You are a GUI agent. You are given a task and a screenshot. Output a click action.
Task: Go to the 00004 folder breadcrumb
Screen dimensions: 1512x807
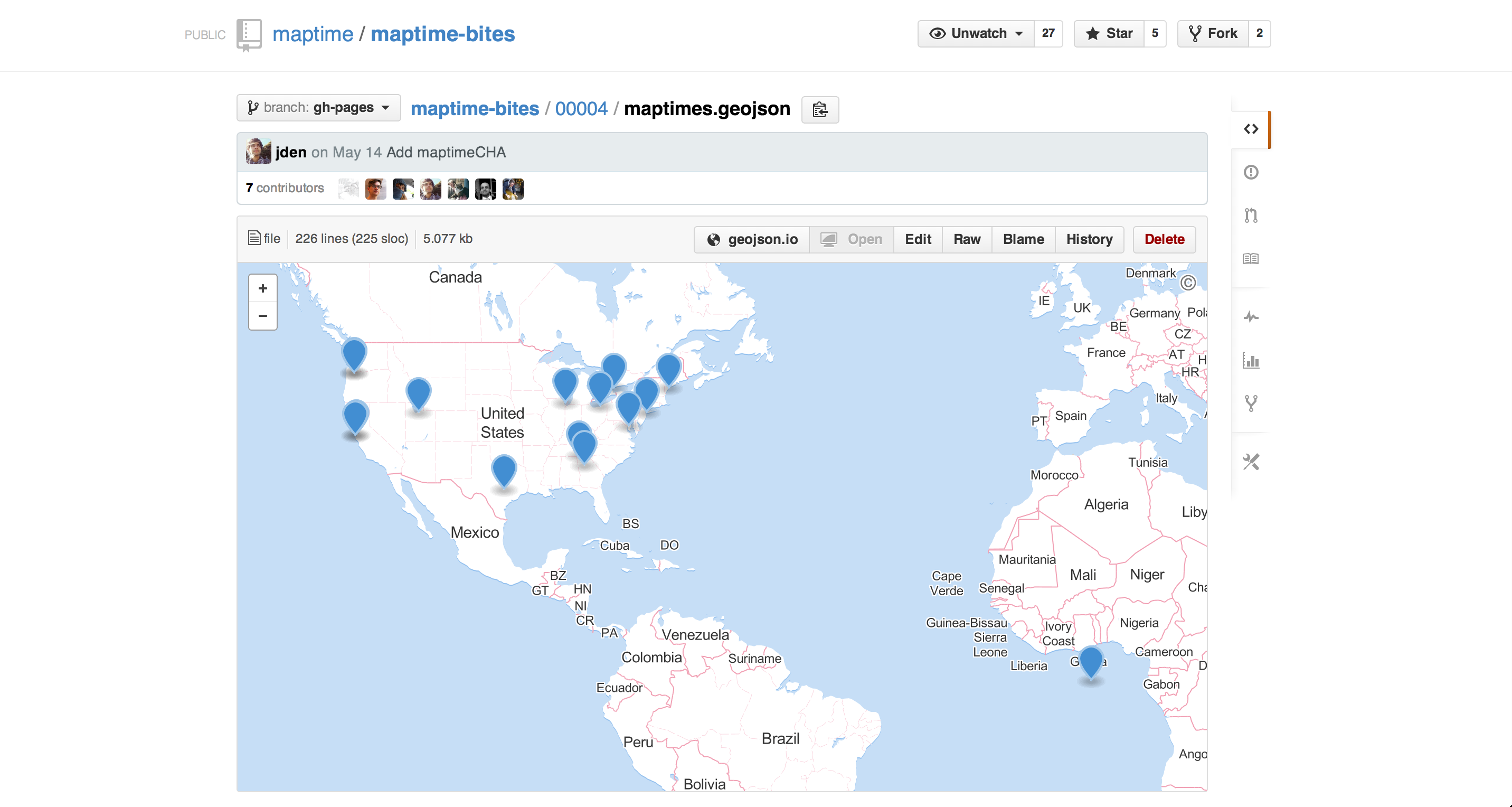coord(581,109)
